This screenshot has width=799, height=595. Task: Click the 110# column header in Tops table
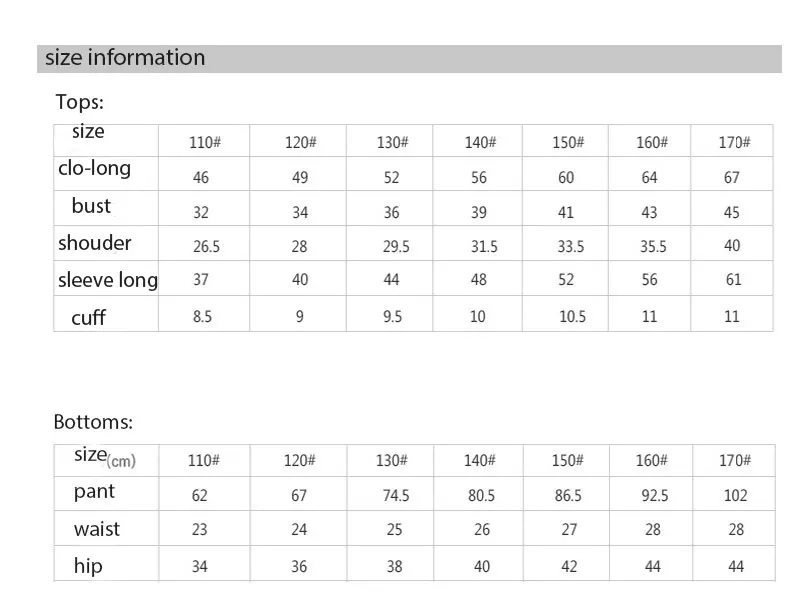[x=204, y=142]
